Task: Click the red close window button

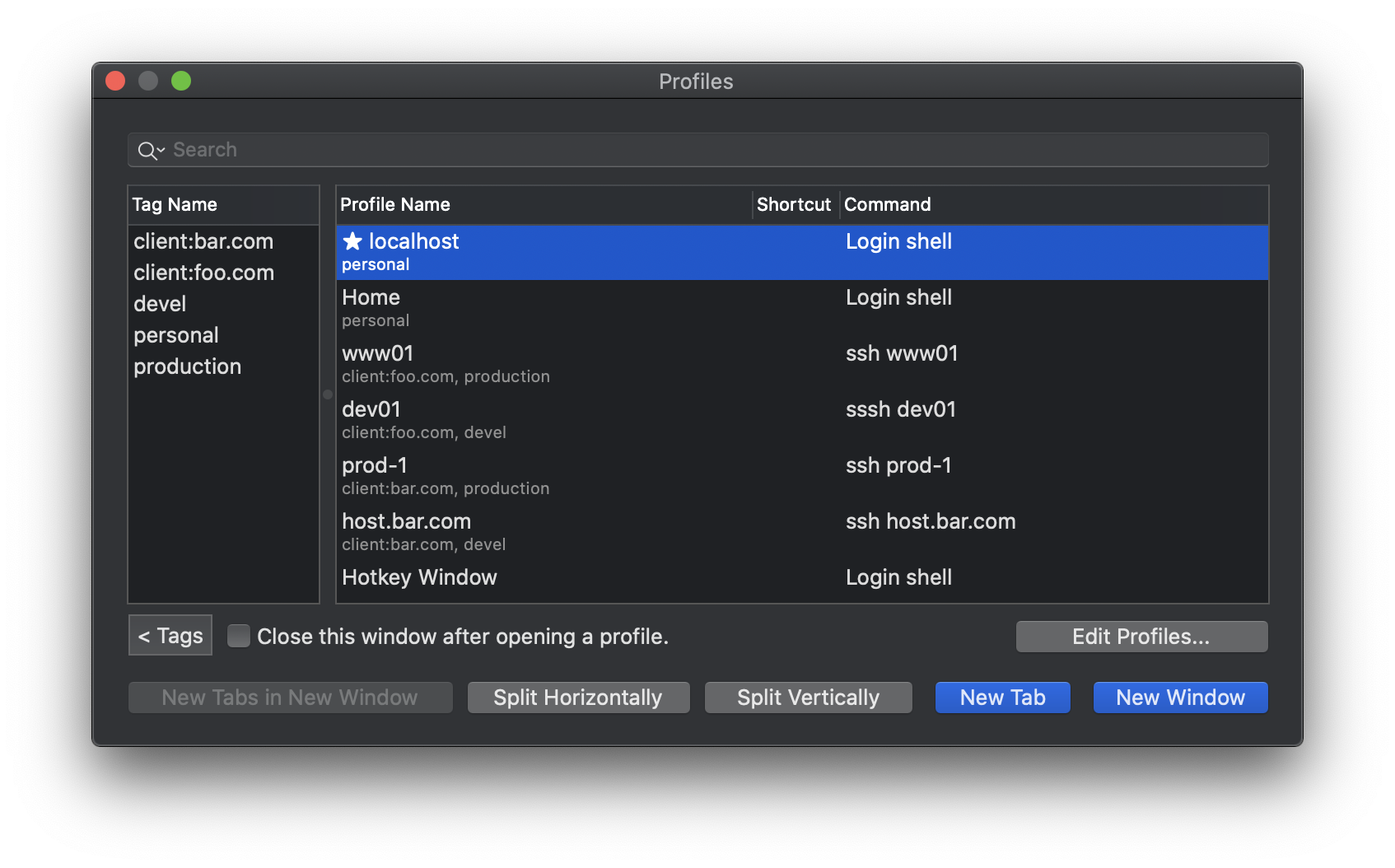Action: [115, 81]
